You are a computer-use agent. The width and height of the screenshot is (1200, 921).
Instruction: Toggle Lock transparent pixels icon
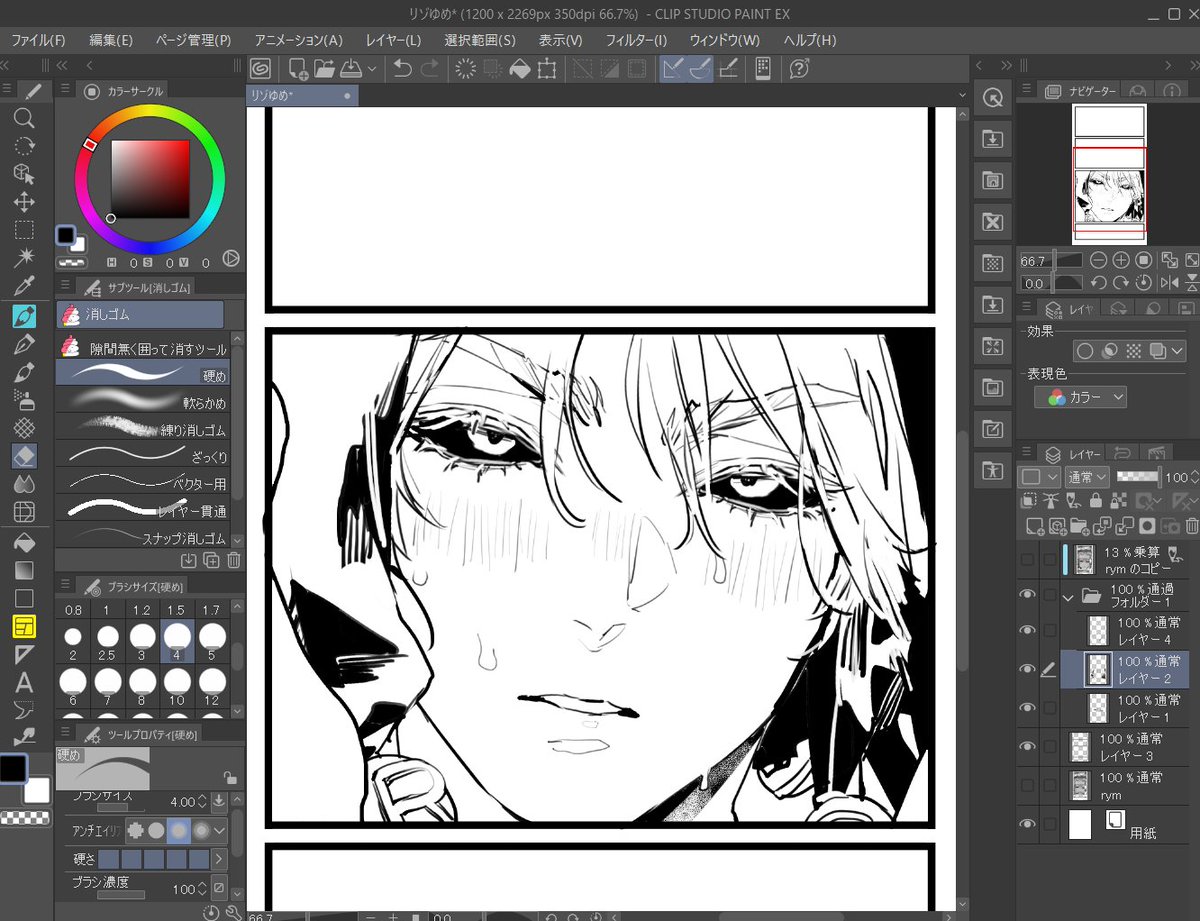(x=1117, y=501)
